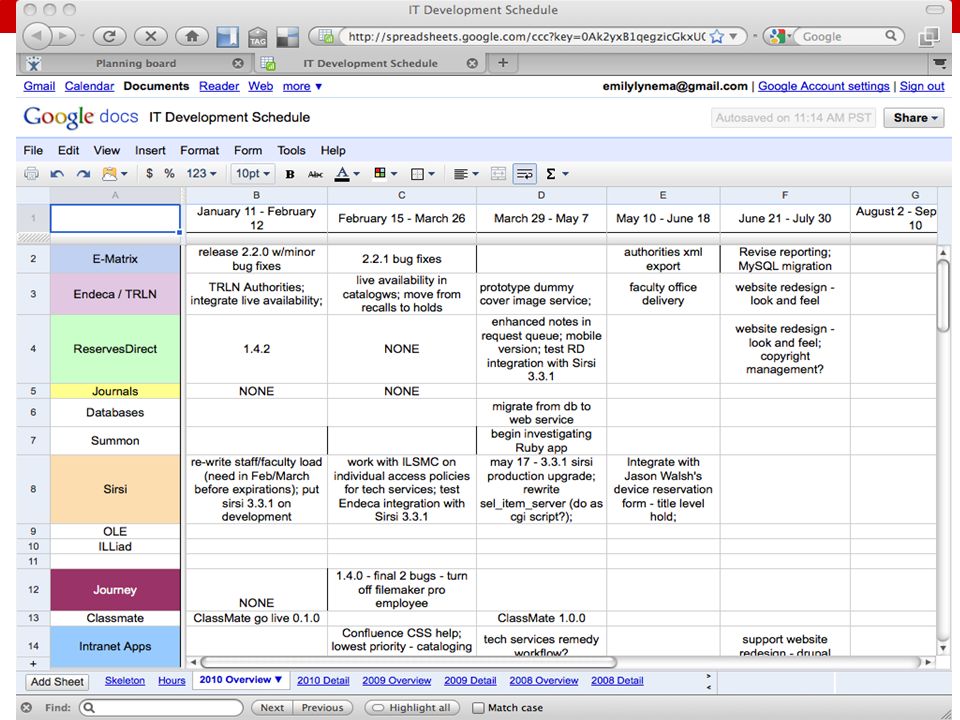Open the Hours sheet
Screen dimensions: 960x720
(171, 681)
